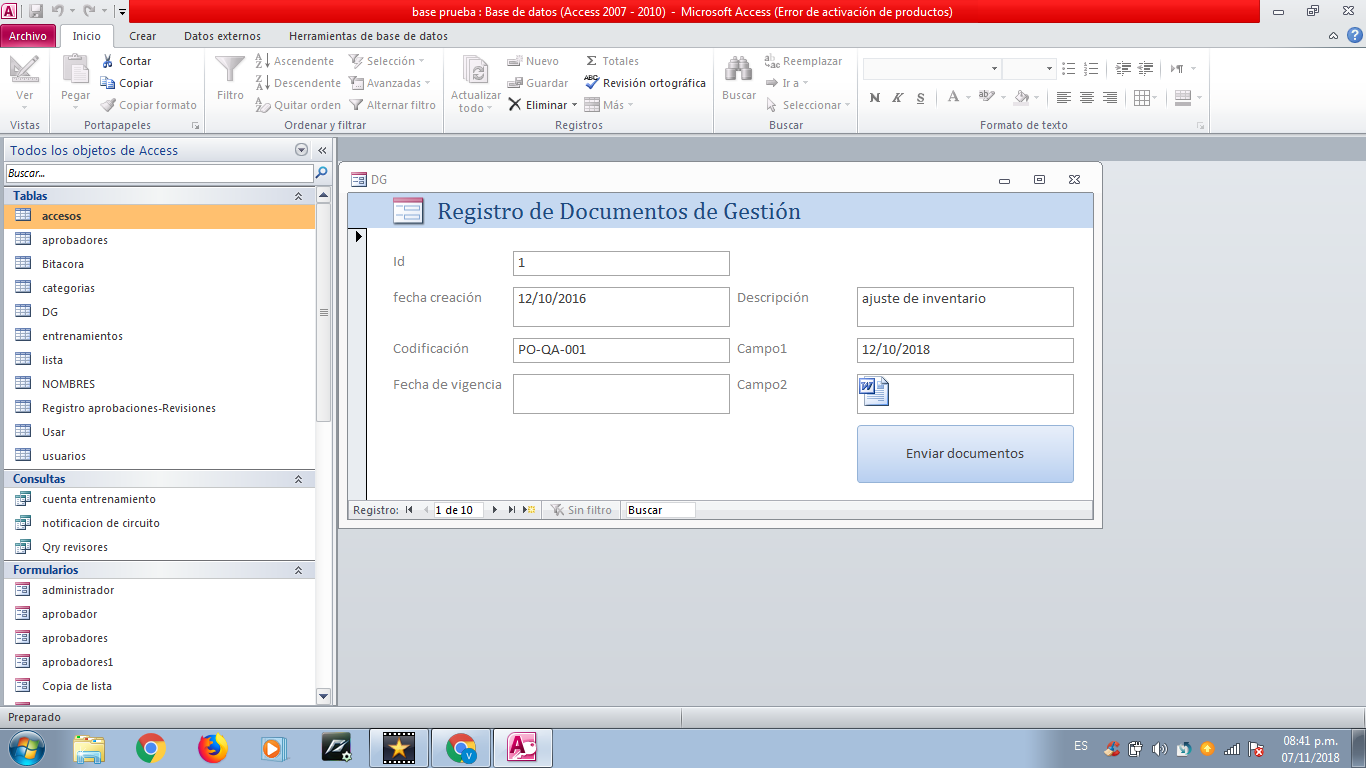Open the Word attachment in Campo2
The width and height of the screenshot is (1366, 768).
pyautogui.click(x=872, y=391)
